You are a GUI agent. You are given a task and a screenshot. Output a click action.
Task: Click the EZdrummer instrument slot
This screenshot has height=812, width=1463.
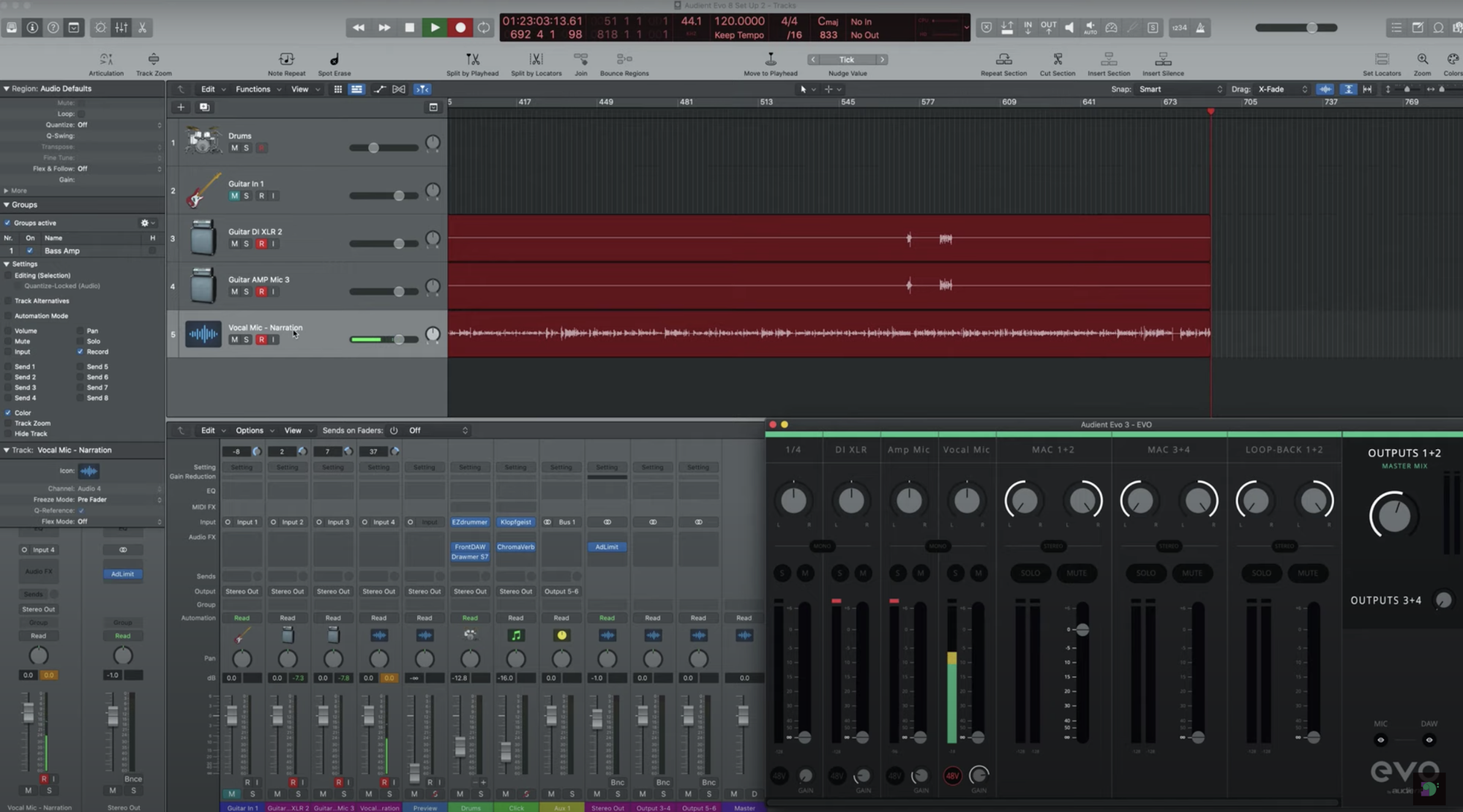click(x=469, y=522)
